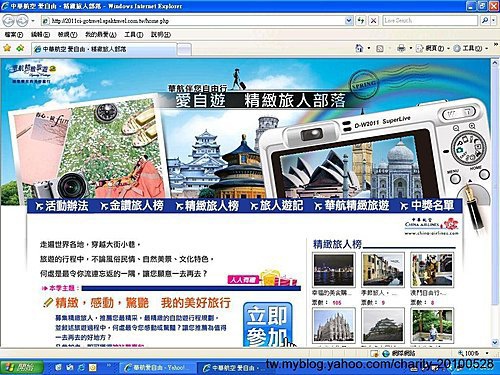This screenshot has height=375, width=500.
Task: Click the 活動辦法 navigation link
Action: 62,206
